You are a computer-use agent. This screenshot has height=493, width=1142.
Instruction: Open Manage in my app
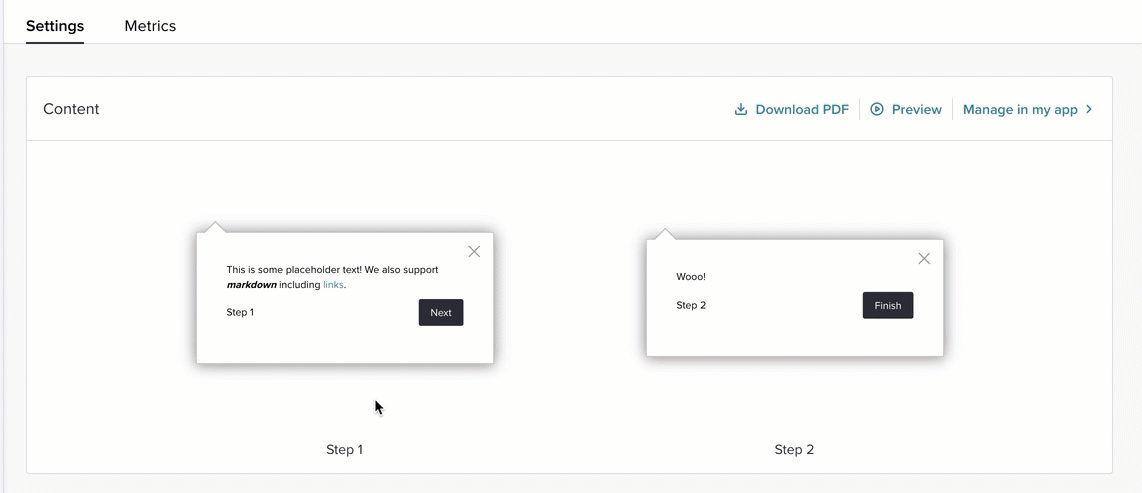pyautogui.click(x=1028, y=109)
